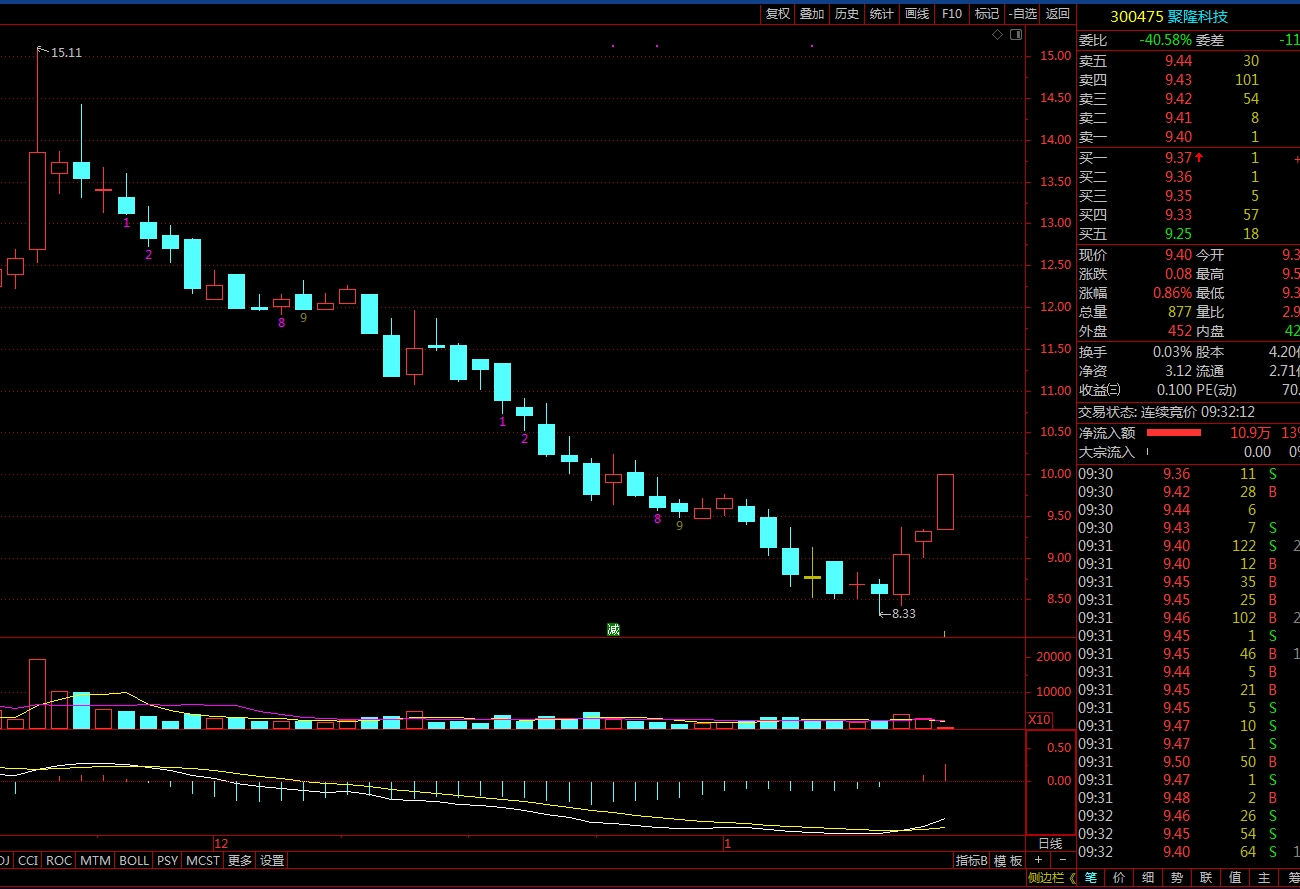Click the 卖三 ask row at 9.42

tap(1188, 99)
